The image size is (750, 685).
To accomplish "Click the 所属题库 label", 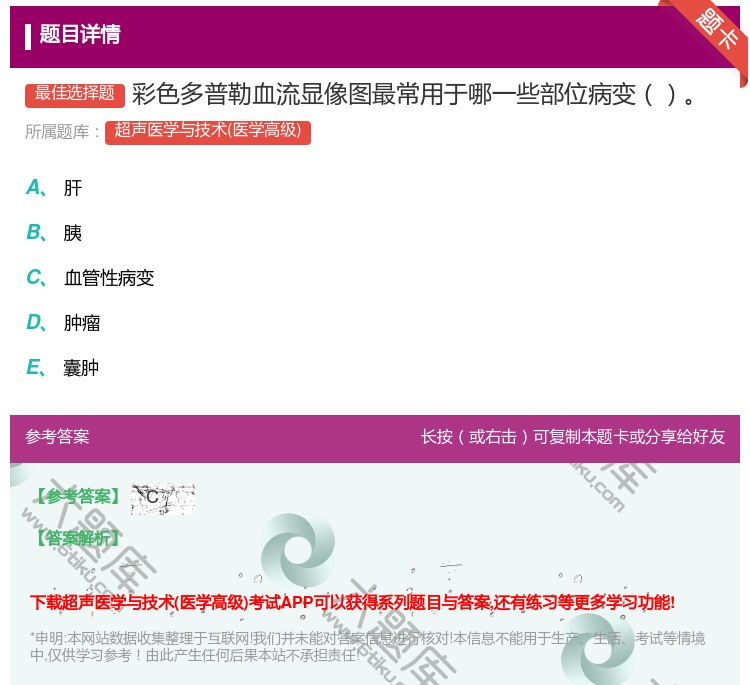I will [62, 132].
